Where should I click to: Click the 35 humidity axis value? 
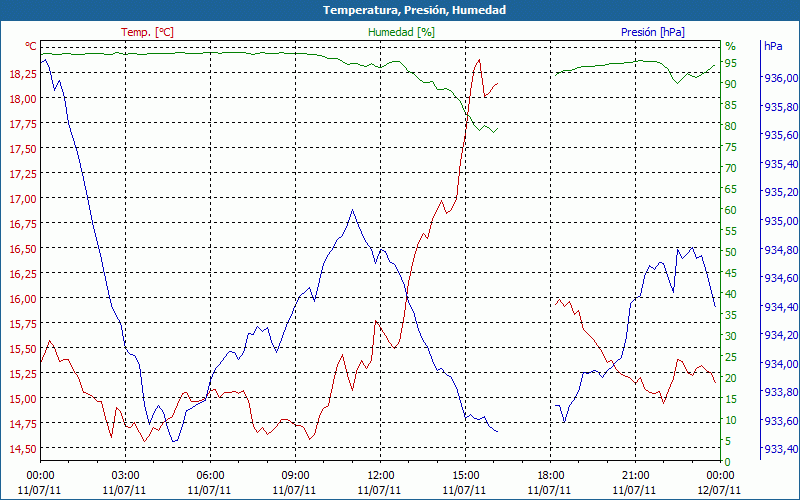(x=731, y=316)
